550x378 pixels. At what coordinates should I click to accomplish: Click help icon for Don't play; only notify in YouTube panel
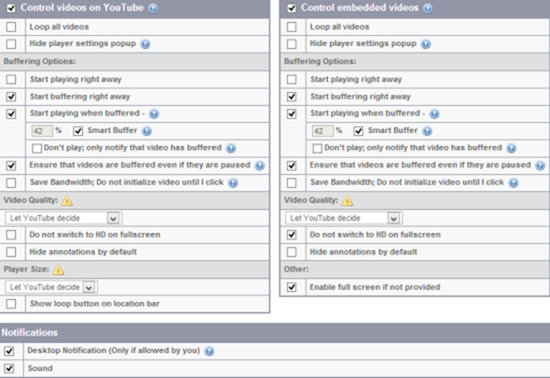click(x=231, y=148)
